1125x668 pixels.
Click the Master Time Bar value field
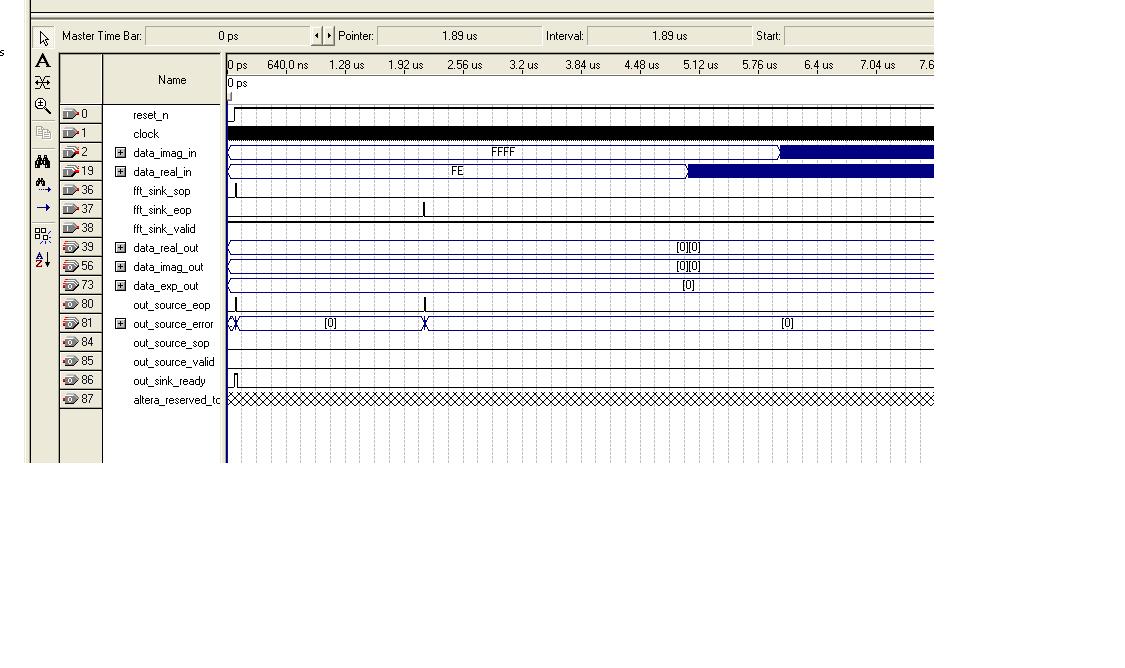(x=228, y=36)
